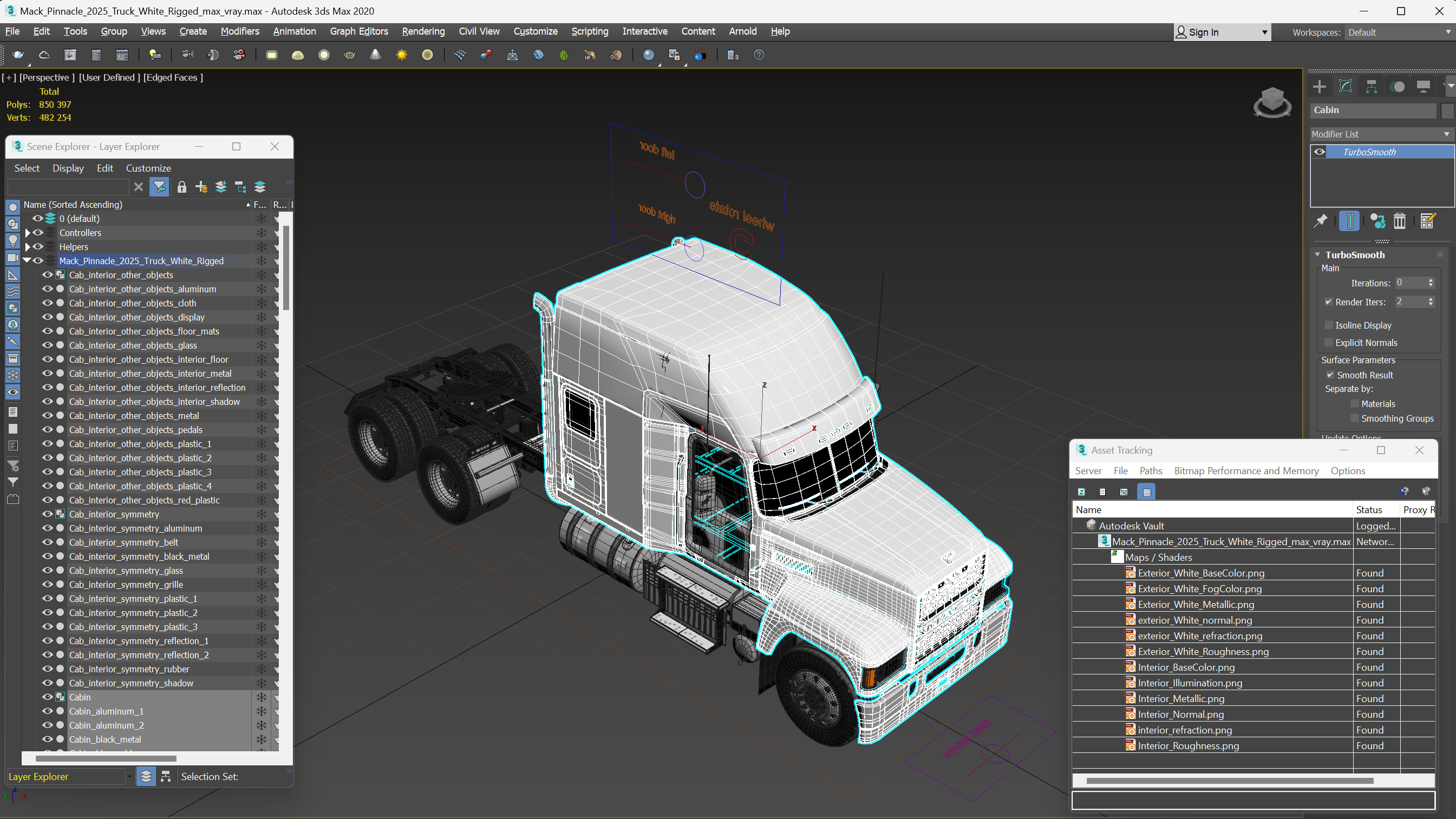The width and height of the screenshot is (1456, 819).
Task: Click the teapot Render icon in toolbar
Action: (18, 55)
